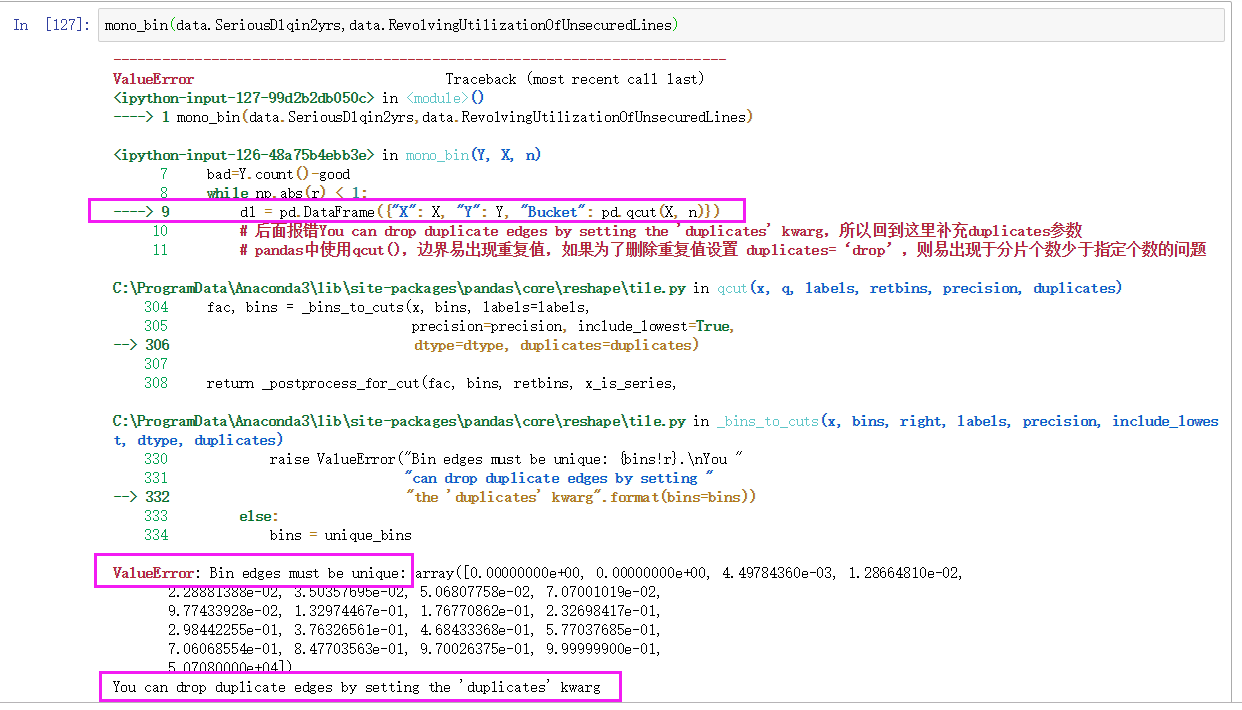Select the qcut function name in tile.py header
The image size is (1242, 710).
pos(735,287)
